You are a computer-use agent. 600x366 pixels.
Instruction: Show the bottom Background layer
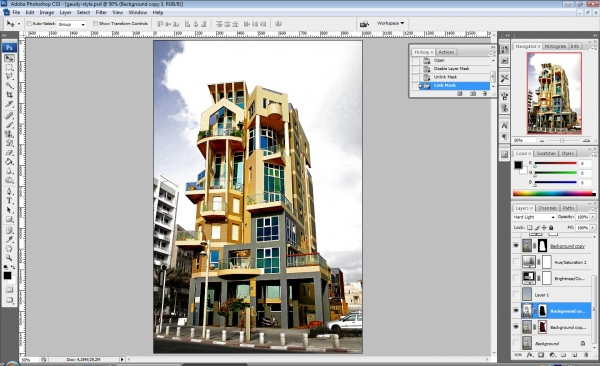(516, 343)
